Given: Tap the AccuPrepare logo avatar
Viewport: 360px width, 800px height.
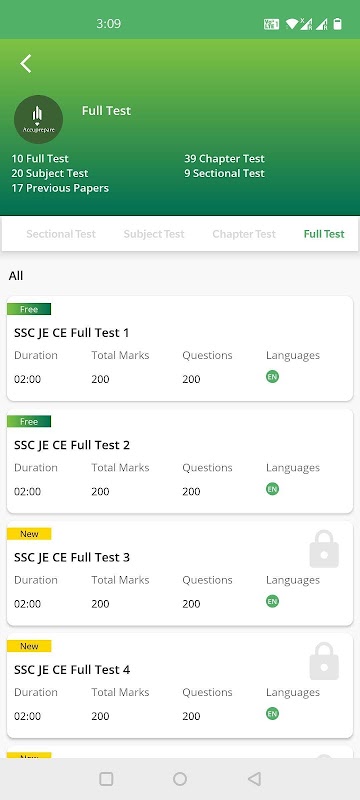Looking at the screenshot, I should pyautogui.click(x=38, y=119).
